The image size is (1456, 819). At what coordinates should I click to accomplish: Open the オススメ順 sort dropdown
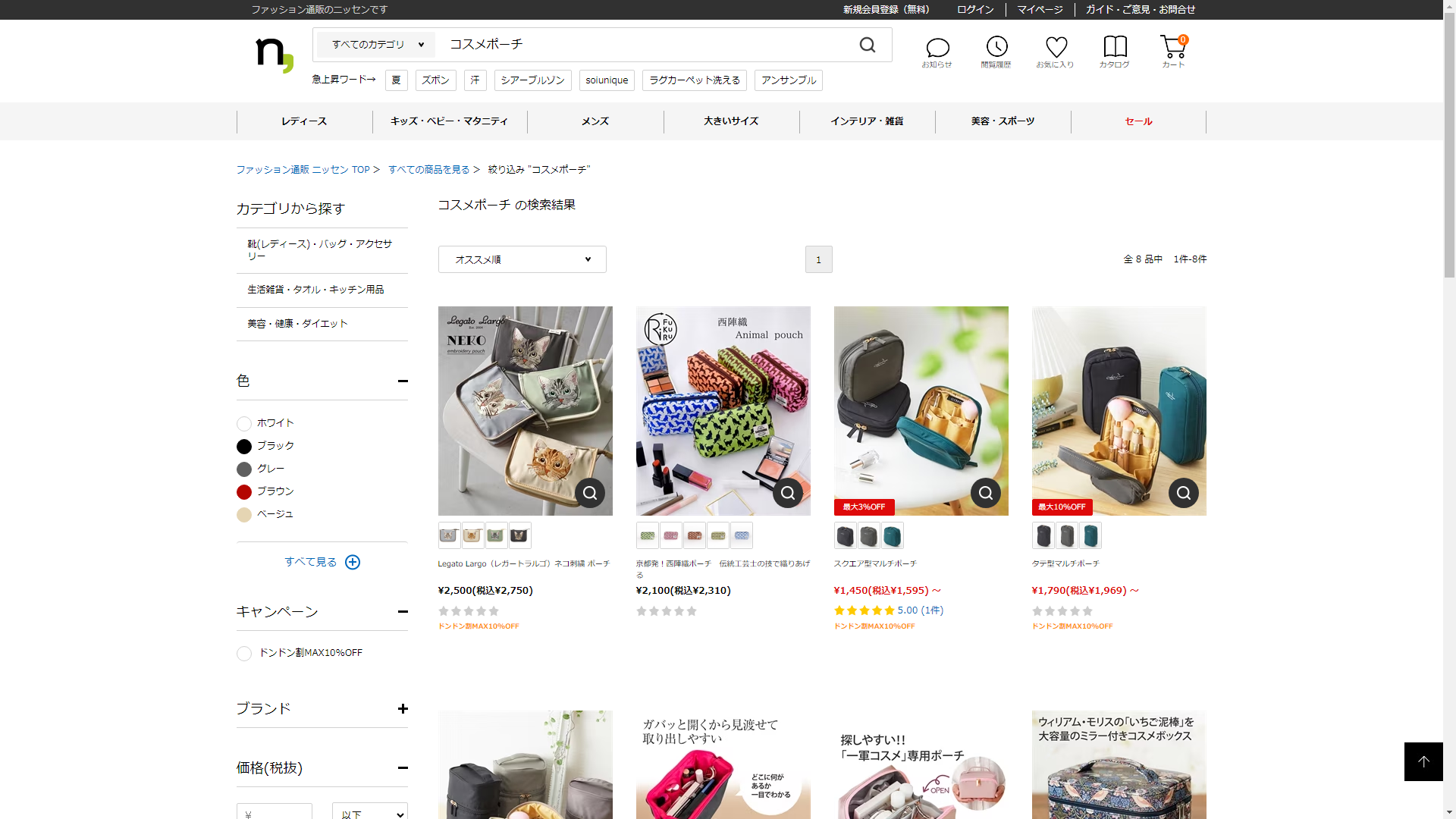point(522,259)
